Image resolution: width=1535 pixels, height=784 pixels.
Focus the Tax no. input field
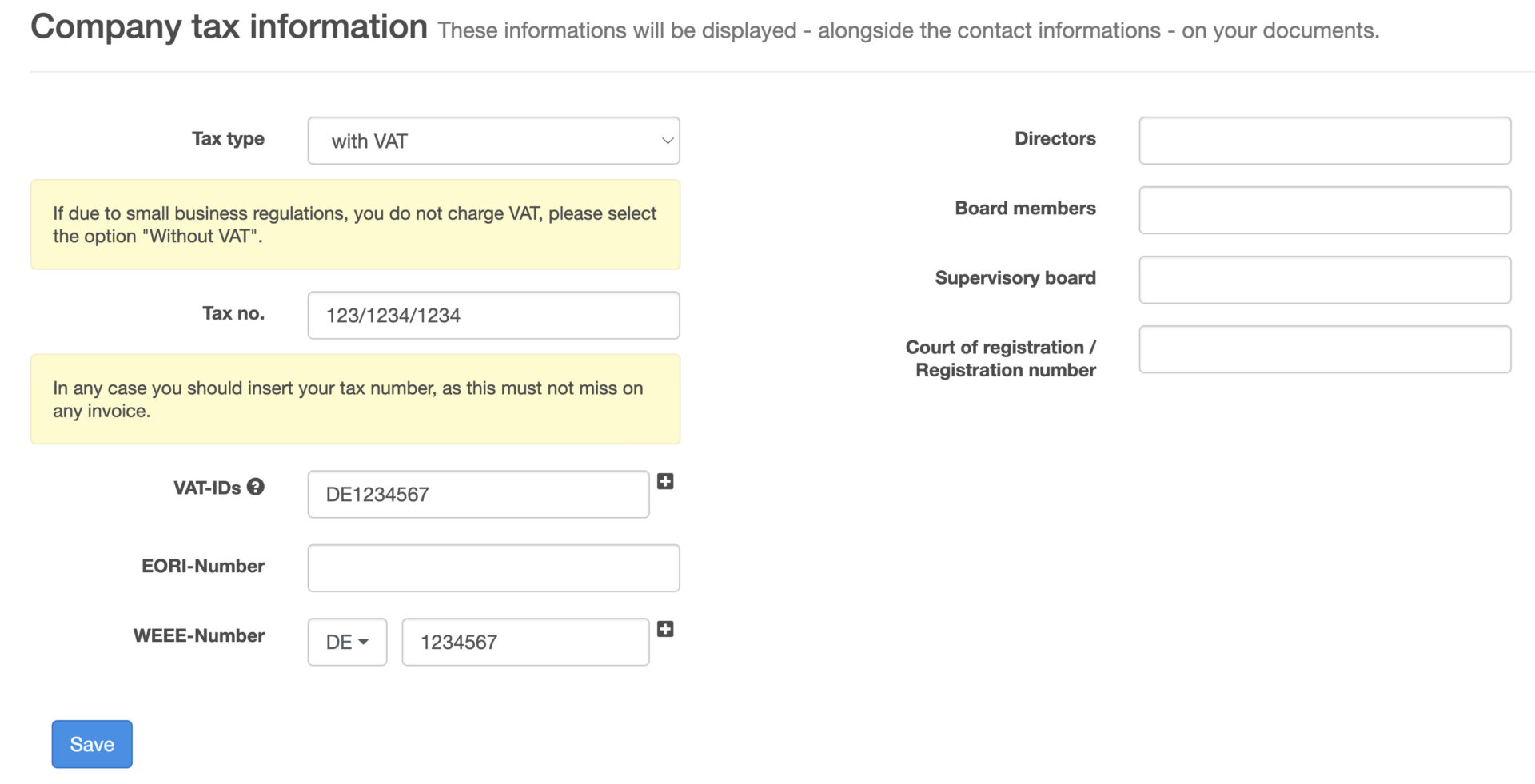[x=493, y=315]
